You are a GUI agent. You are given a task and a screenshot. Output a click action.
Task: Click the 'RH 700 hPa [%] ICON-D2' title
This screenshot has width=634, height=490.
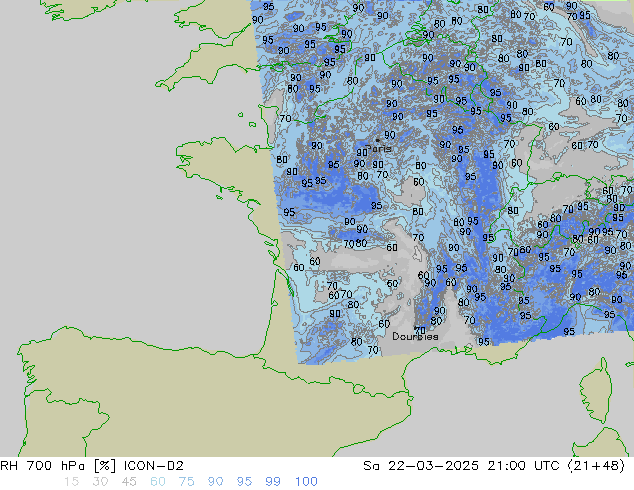92,466
